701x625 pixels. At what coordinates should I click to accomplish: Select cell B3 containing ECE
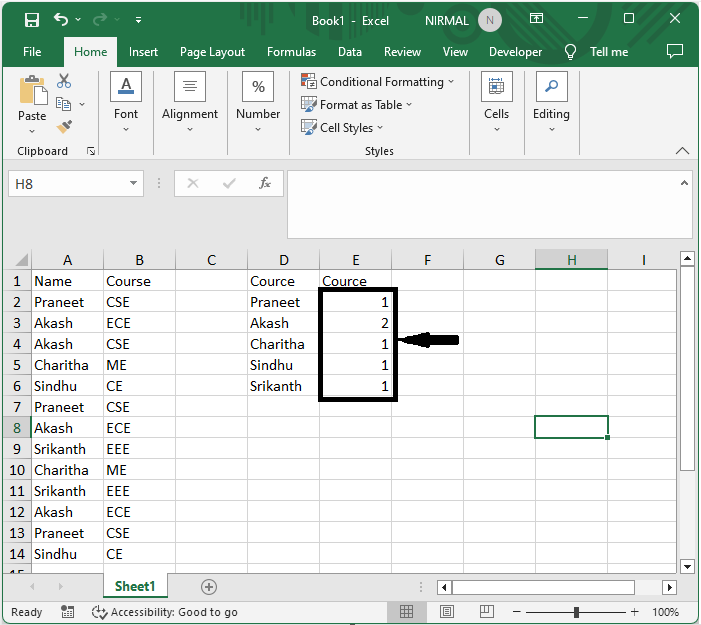[139, 323]
